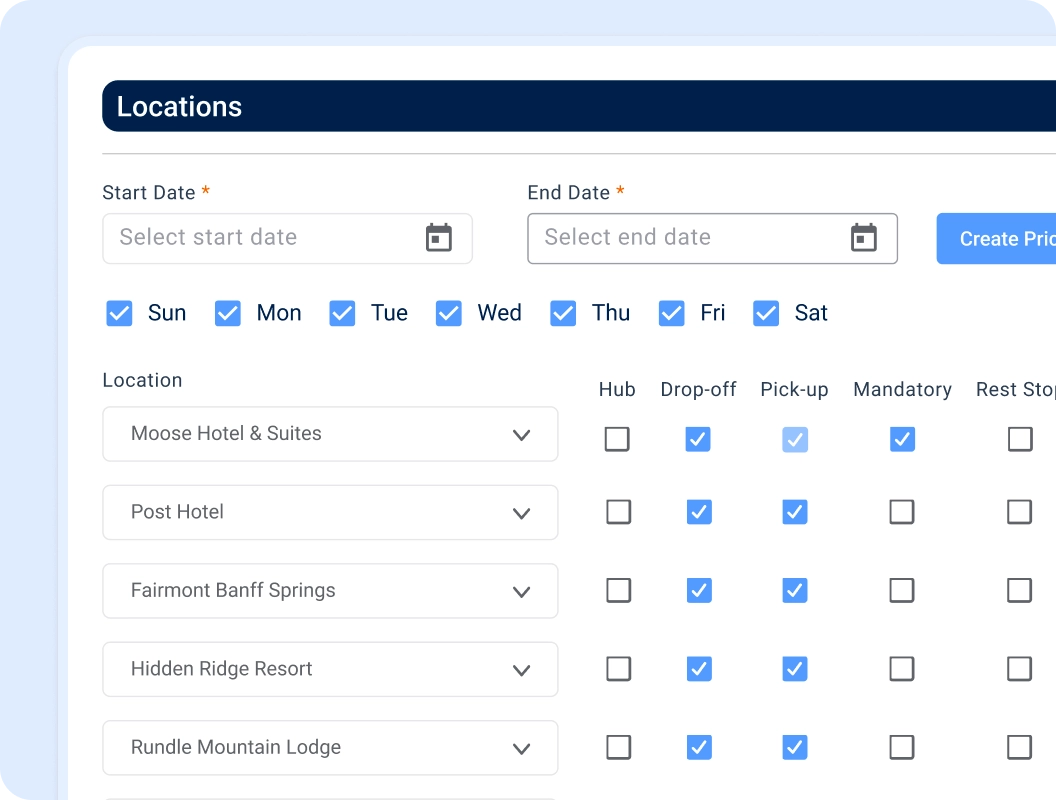Viewport: 1056px width, 800px height.
Task: Click the Create Price button
Action: coord(996,238)
